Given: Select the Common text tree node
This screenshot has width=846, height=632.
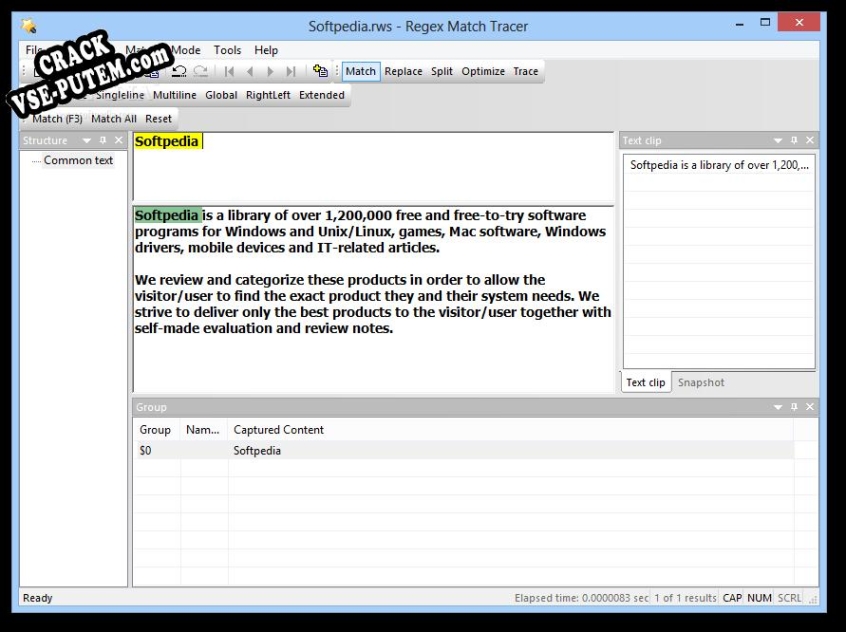Looking at the screenshot, I should (78, 160).
